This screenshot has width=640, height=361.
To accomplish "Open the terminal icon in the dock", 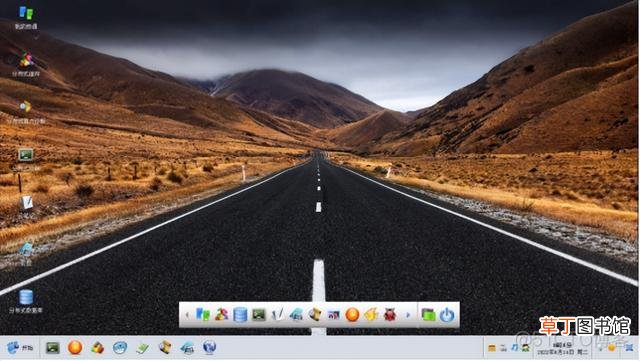I will [259, 314].
